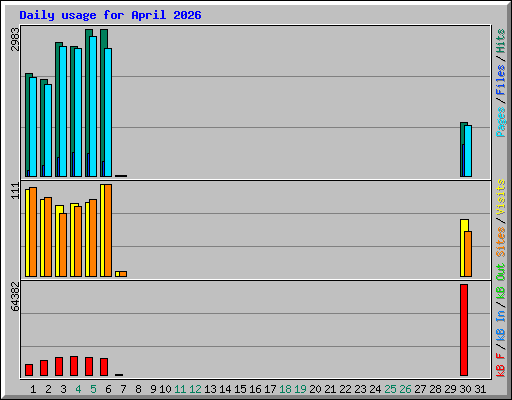The height and width of the screenshot is (400, 512).
Task: Click day 14 on the x-axis
Action: click(225, 389)
